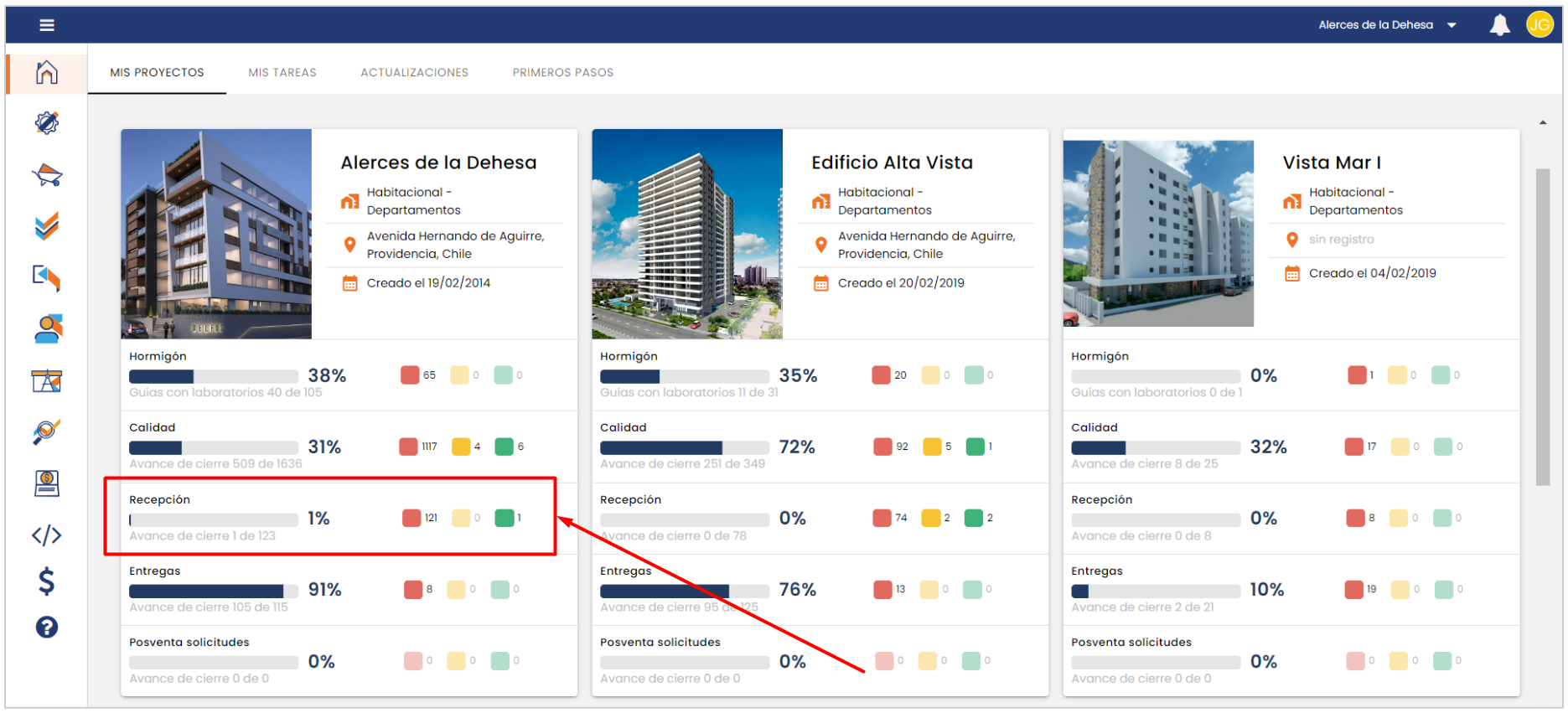The width and height of the screenshot is (1568, 713).
Task: Open the Vista Mar I project title
Action: pos(1331,163)
